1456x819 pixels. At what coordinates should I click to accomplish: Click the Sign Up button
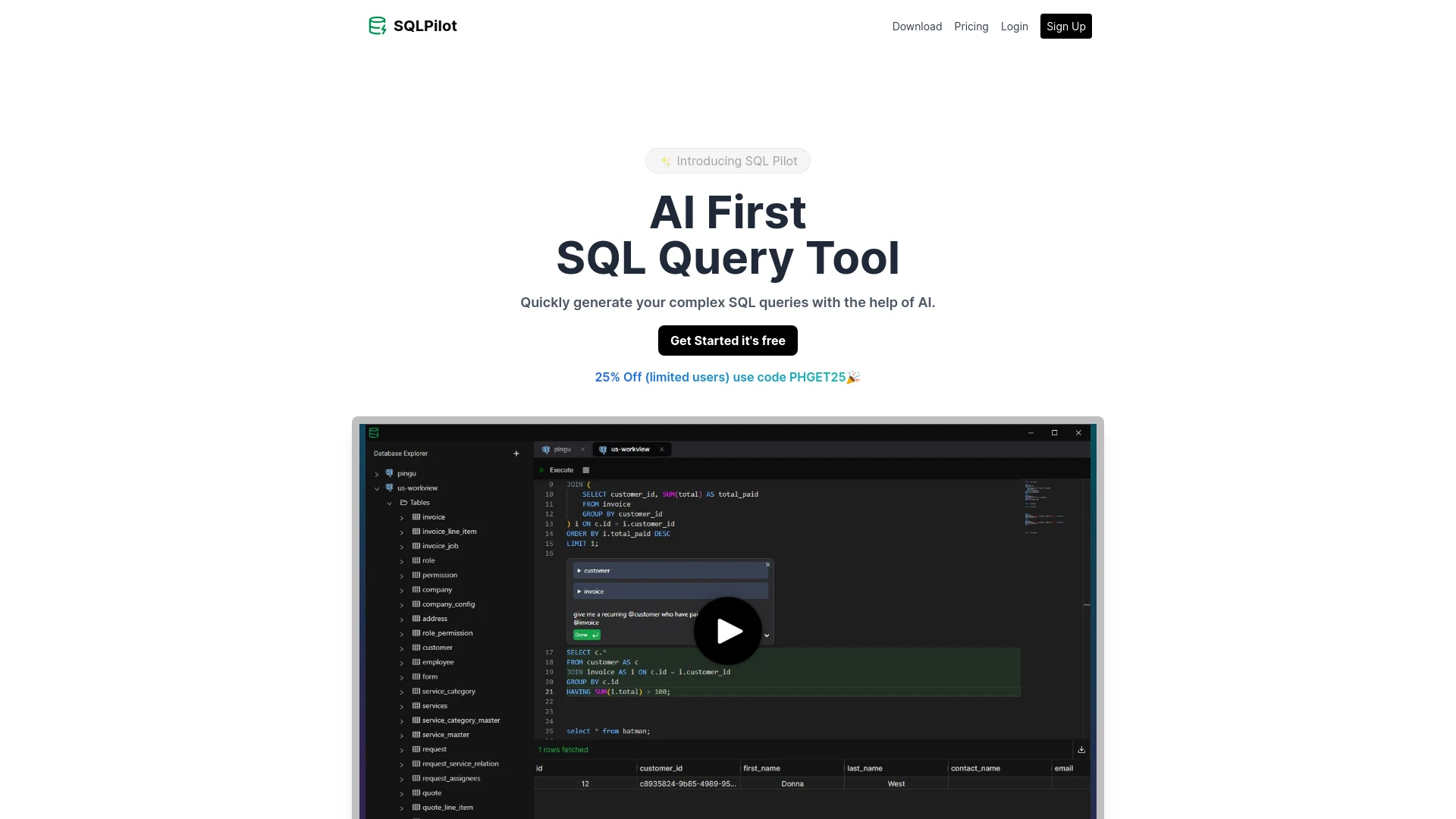click(1065, 26)
